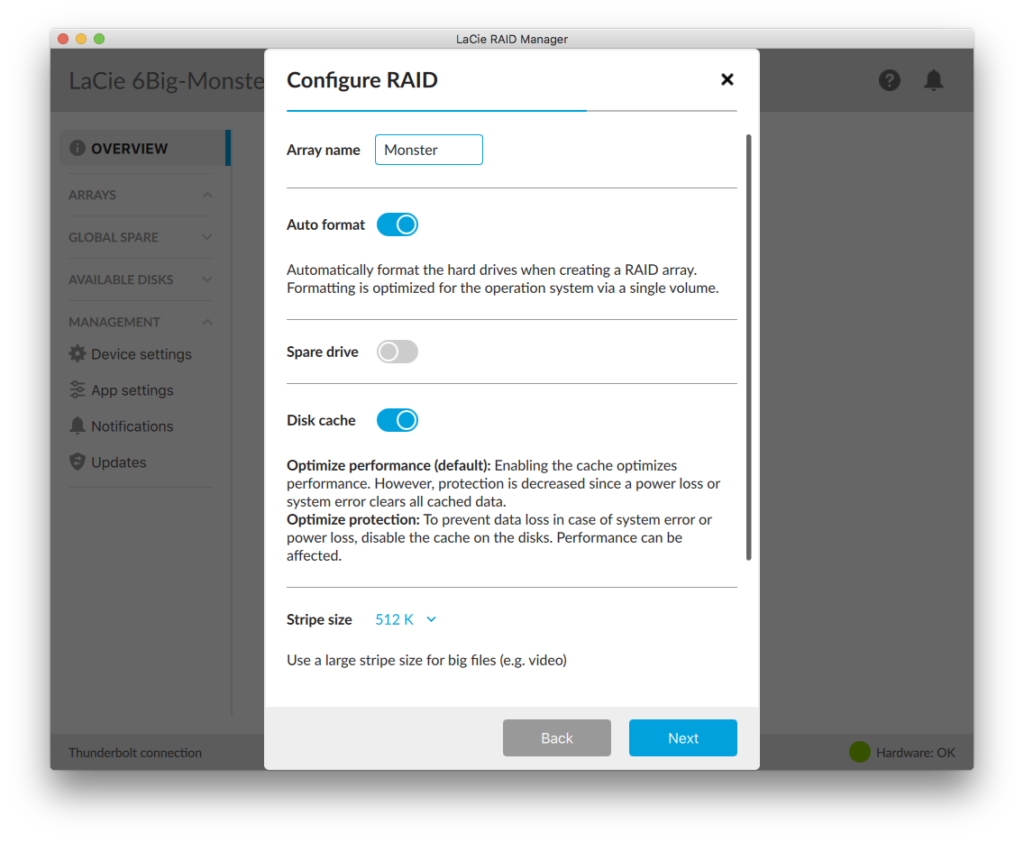Click the Overview info icon

[x=77, y=148]
